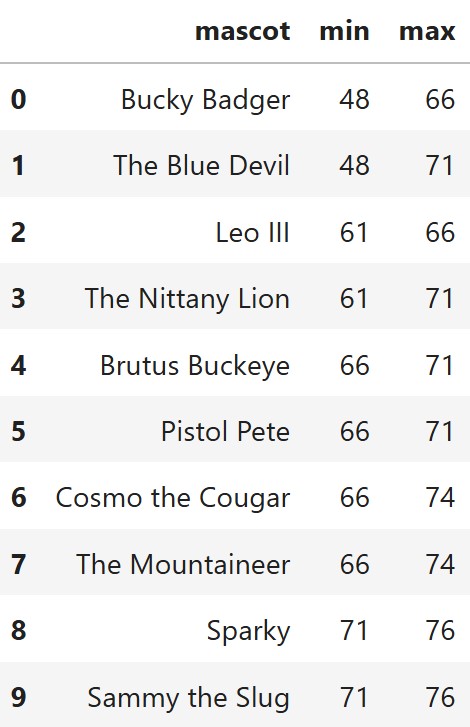The image size is (470, 727).
Task: Click the Leo III mascot cell
Action: coord(253,232)
